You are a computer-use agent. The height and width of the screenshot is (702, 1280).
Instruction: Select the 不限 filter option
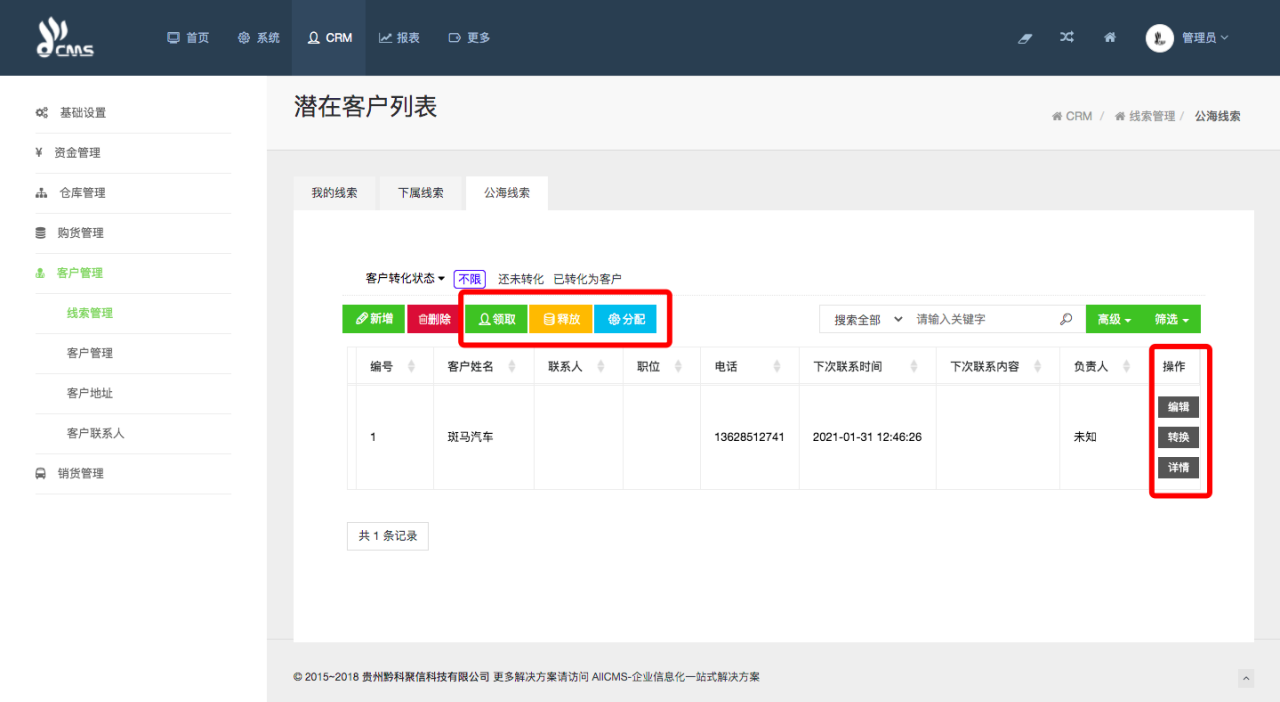pos(469,279)
